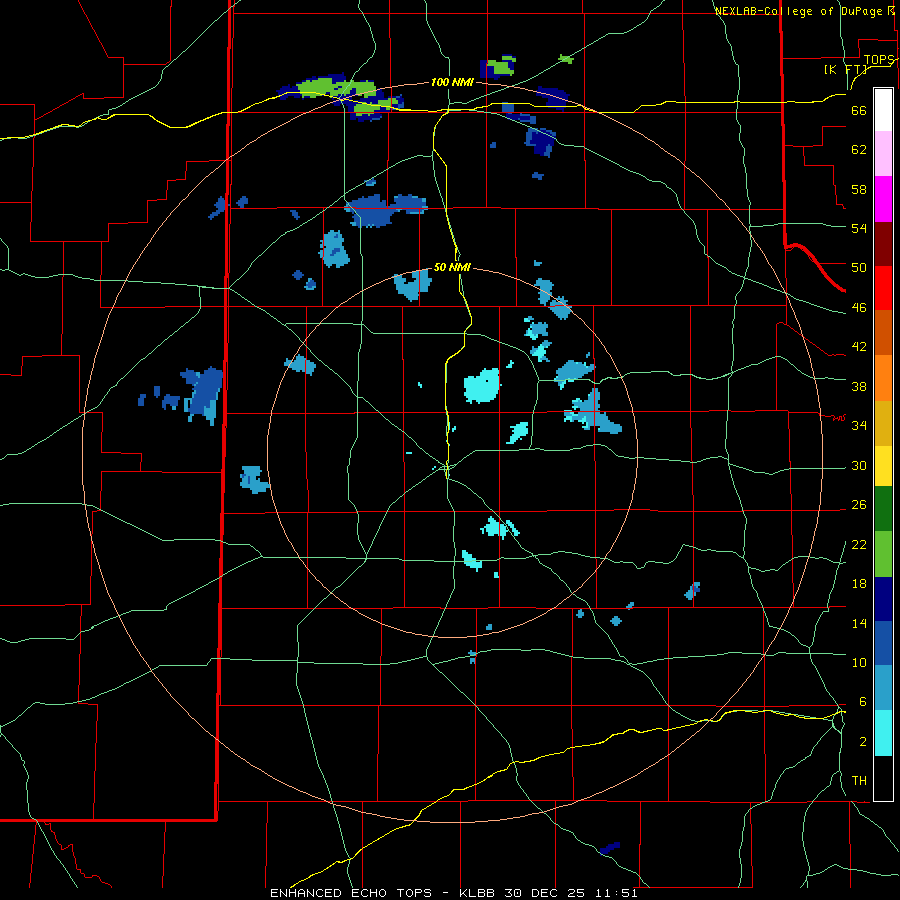Click the light pink legend swatch
This screenshot has height=900, width=900.
[x=883, y=154]
